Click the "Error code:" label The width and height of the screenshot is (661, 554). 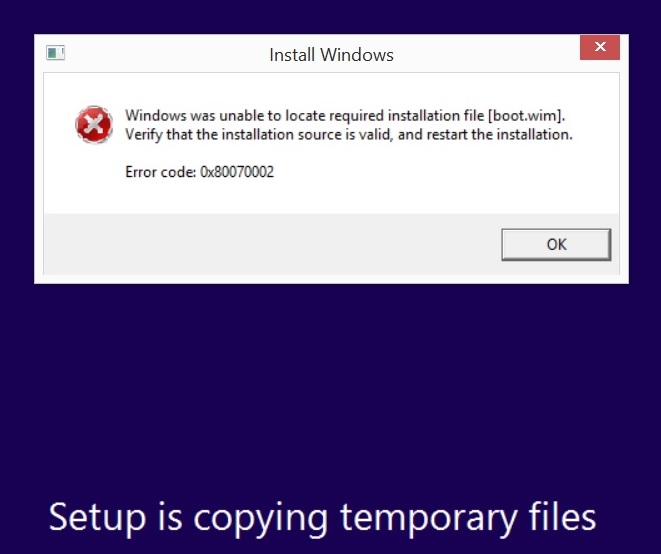point(161,172)
